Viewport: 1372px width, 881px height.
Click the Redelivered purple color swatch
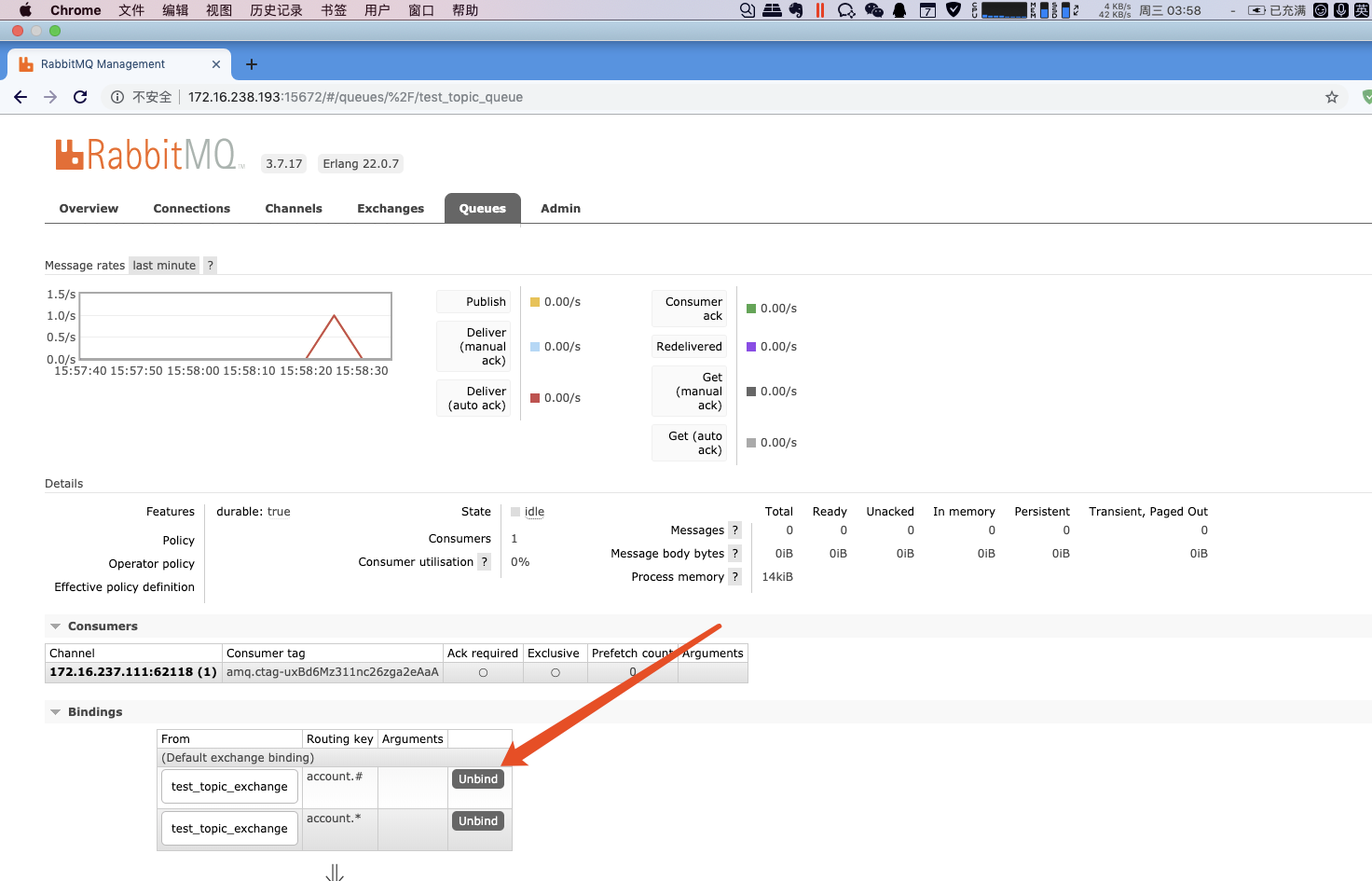[751, 347]
